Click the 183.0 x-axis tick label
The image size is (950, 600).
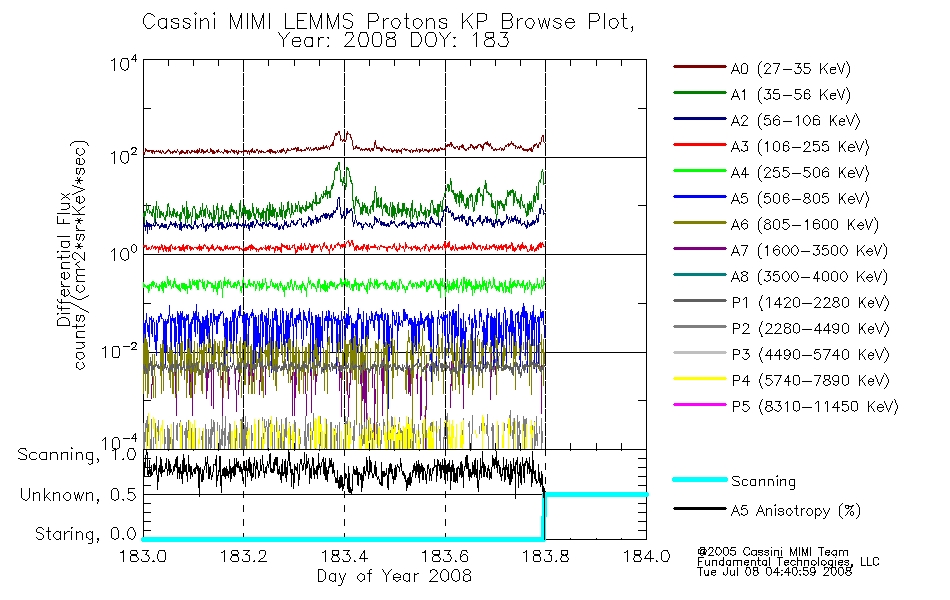(x=143, y=556)
